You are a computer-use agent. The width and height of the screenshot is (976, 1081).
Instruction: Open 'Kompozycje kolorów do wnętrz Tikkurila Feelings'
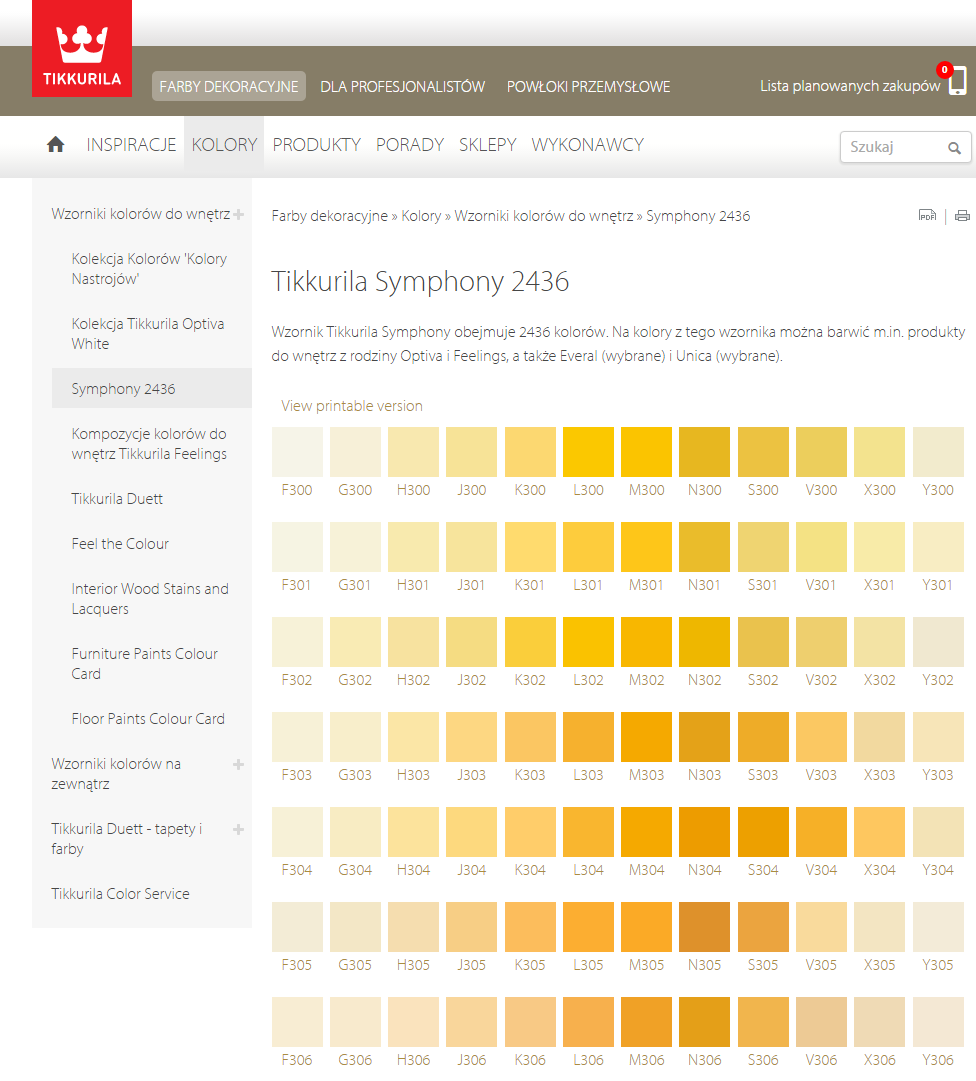[149, 444]
